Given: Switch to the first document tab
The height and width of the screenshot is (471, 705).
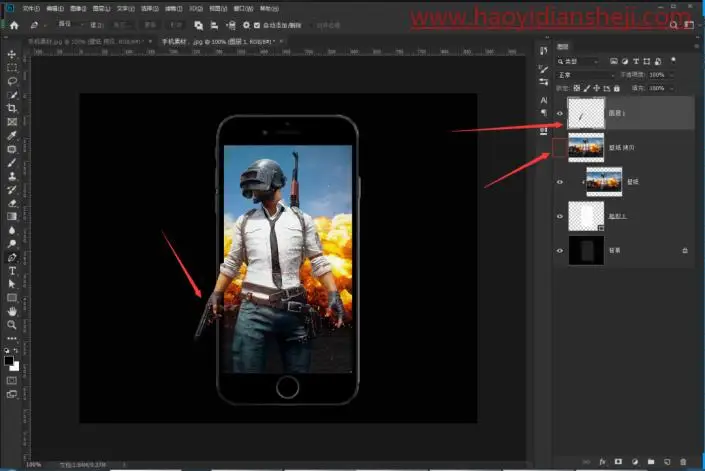Looking at the screenshot, I should pyautogui.click(x=85, y=41).
